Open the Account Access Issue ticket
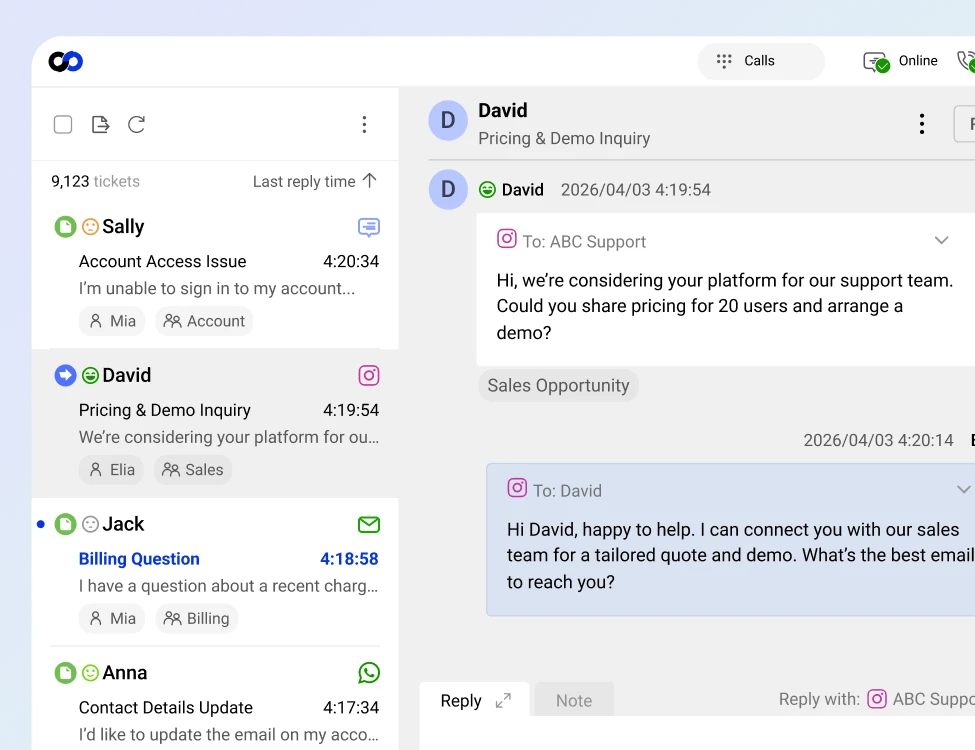Screen dimensions: 975x750 coord(162,261)
